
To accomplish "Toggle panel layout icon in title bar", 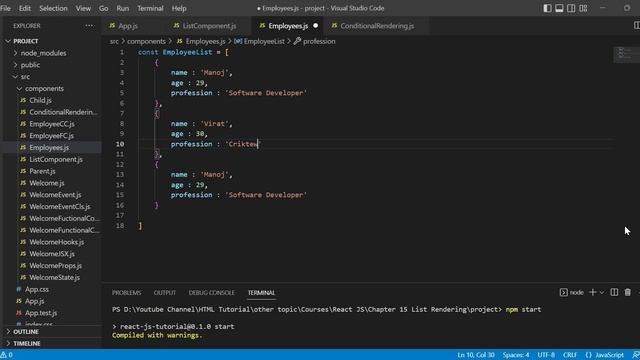I will 559,8.
